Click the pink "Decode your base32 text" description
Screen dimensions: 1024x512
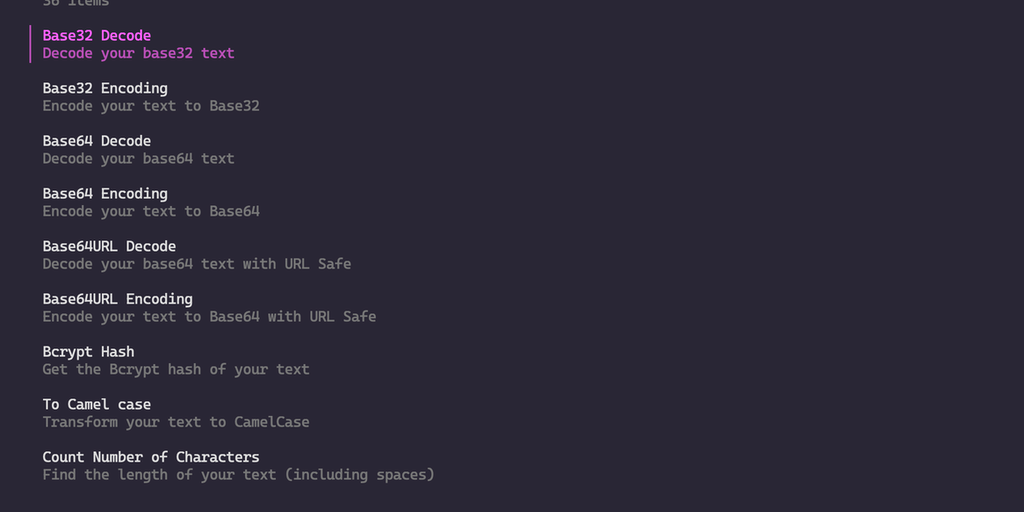138,53
